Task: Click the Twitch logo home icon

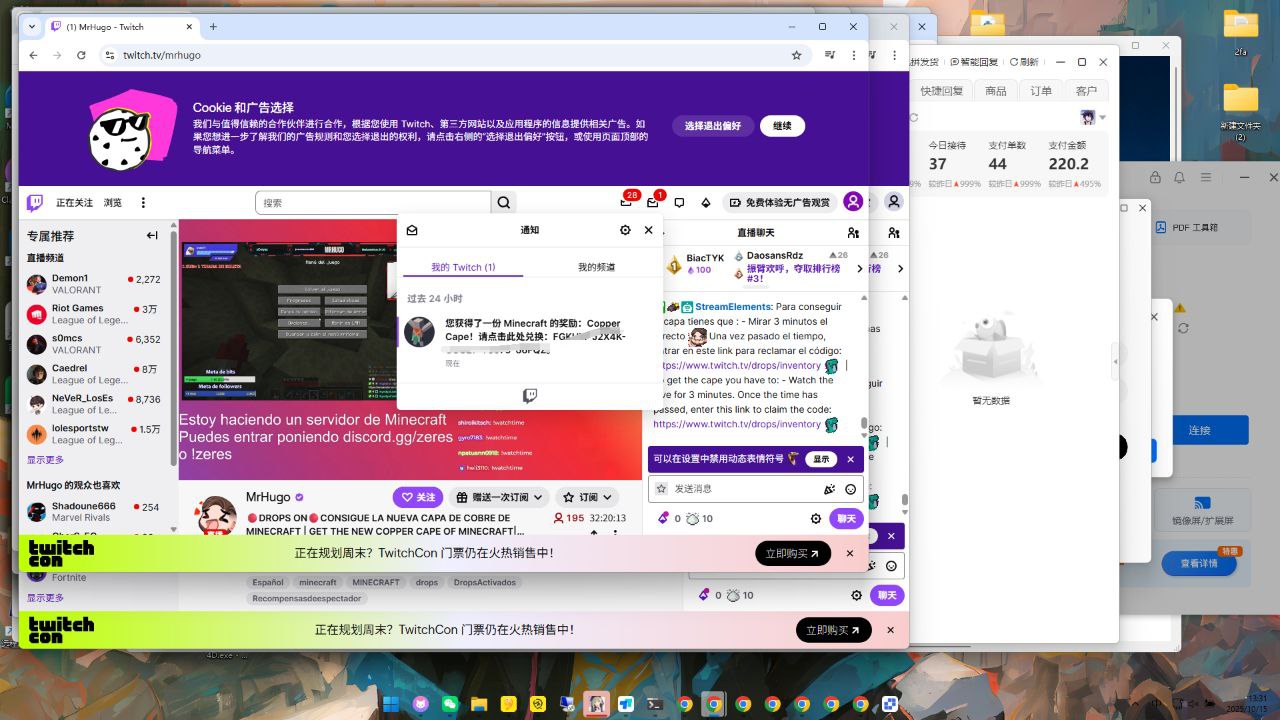Action: [x=35, y=202]
